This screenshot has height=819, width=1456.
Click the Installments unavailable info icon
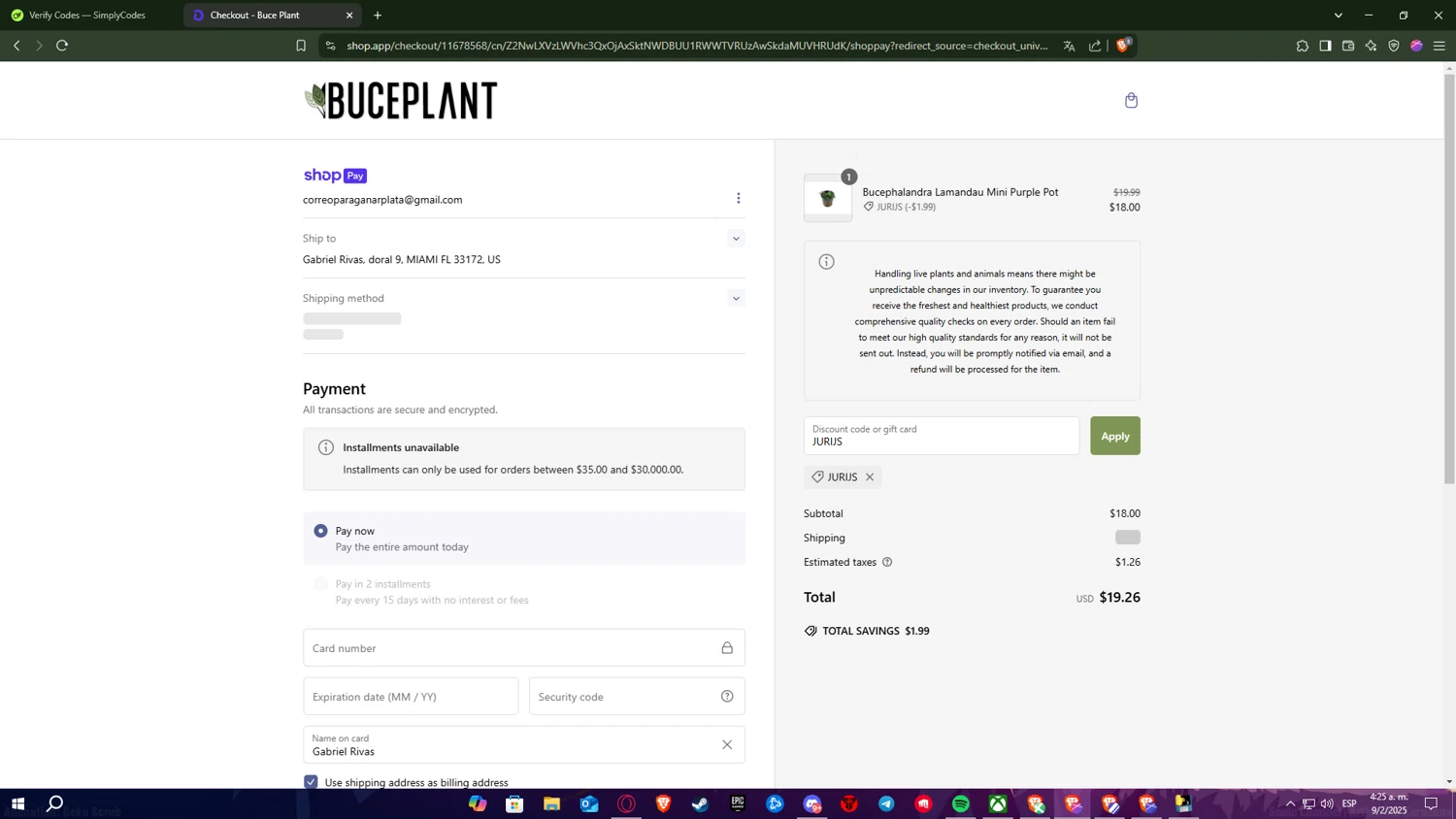point(326,447)
